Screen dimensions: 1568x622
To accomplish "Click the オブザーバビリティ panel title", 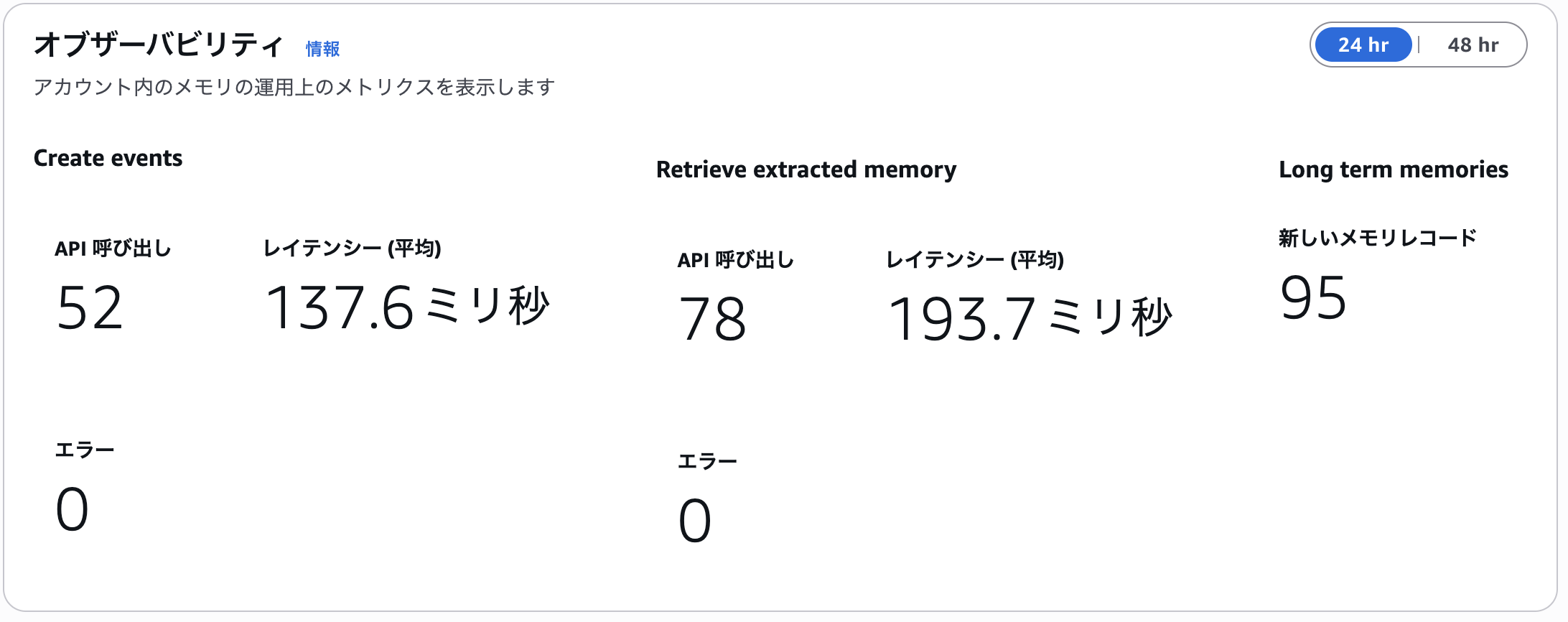I will [158, 45].
